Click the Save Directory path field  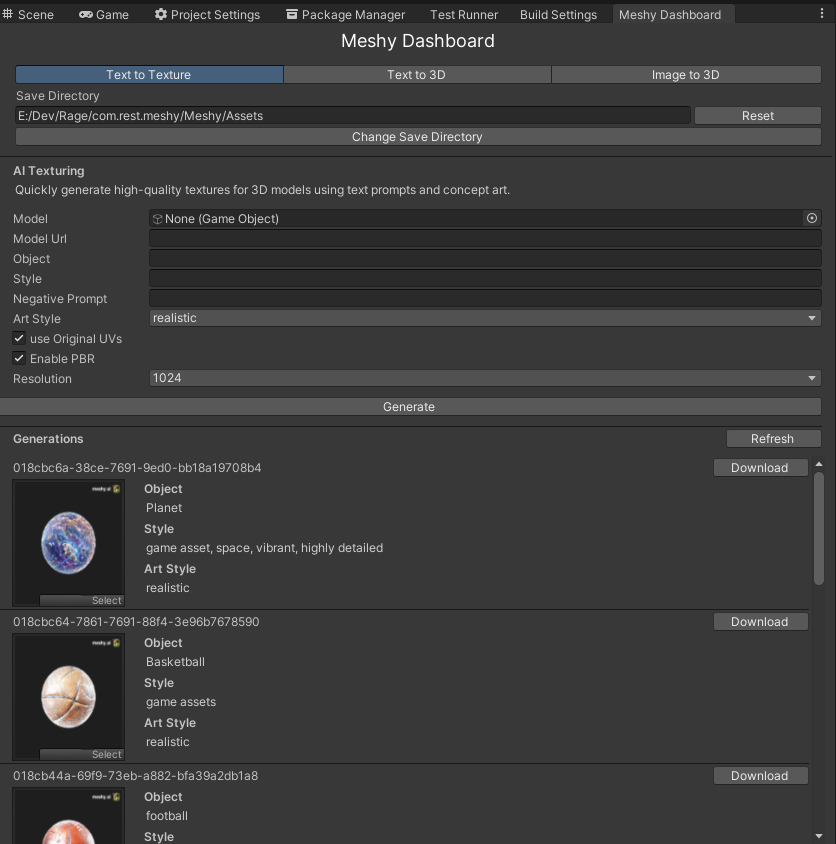353,116
